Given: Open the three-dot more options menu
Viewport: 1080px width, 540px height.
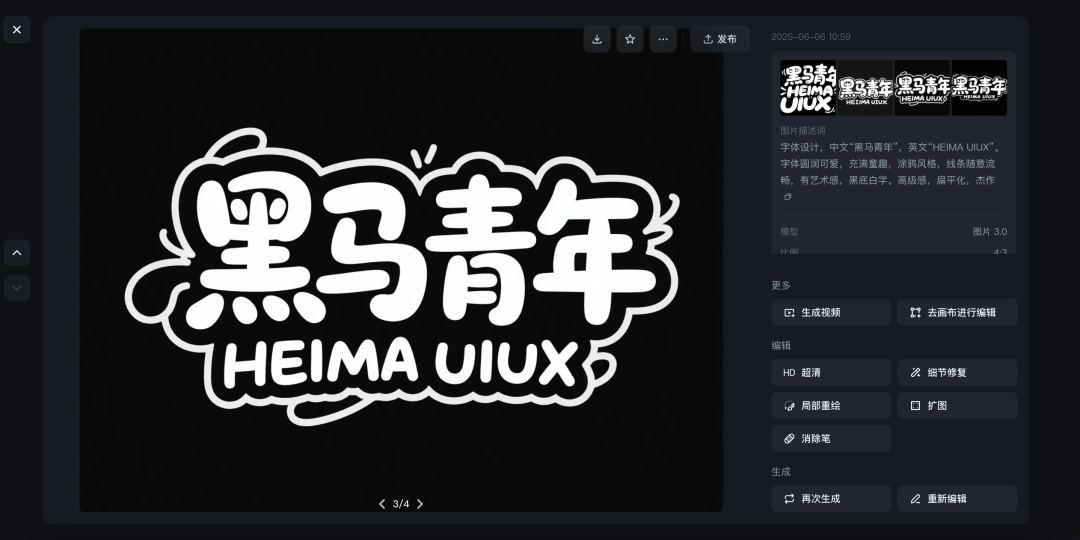Looking at the screenshot, I should (x=663, y=39).
